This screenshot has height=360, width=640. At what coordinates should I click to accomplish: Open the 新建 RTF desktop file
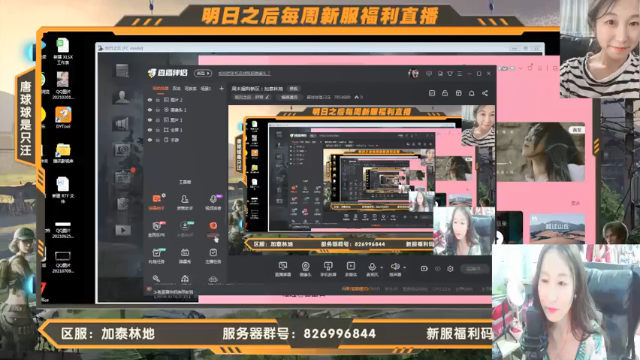click(x=62, y=189)
